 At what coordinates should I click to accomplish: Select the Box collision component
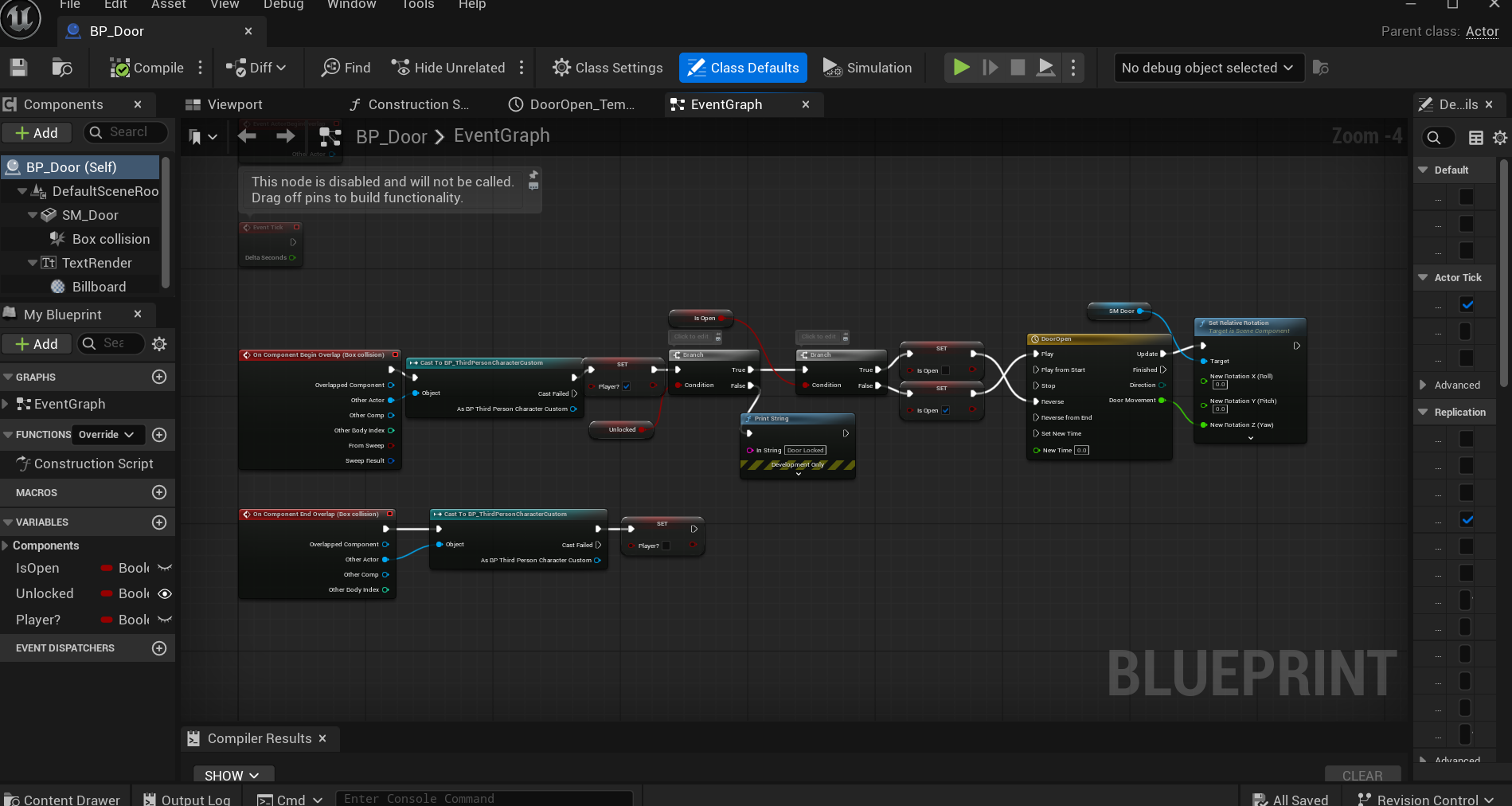click(100, 239)
